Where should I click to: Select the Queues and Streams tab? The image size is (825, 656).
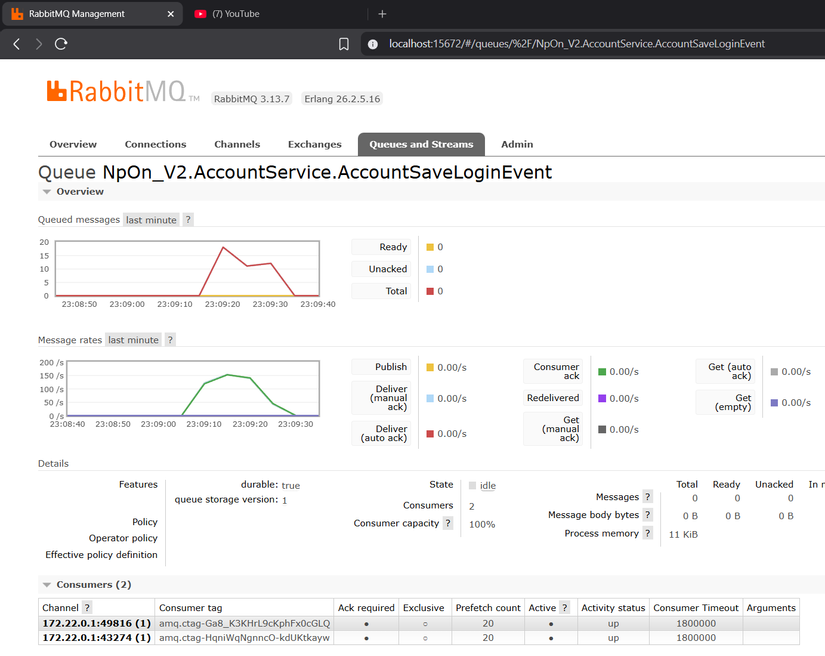point(421,144)
